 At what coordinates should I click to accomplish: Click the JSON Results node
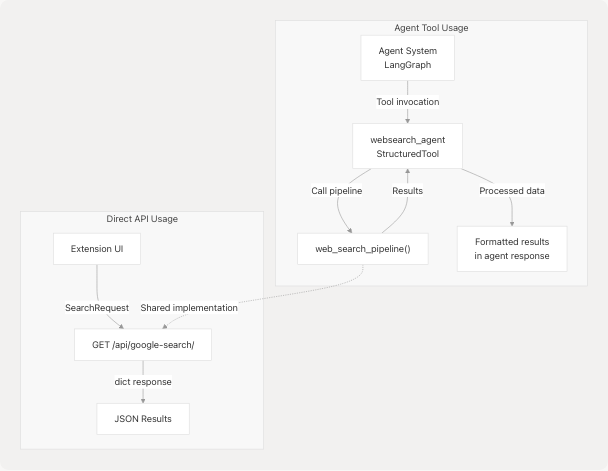143,418
